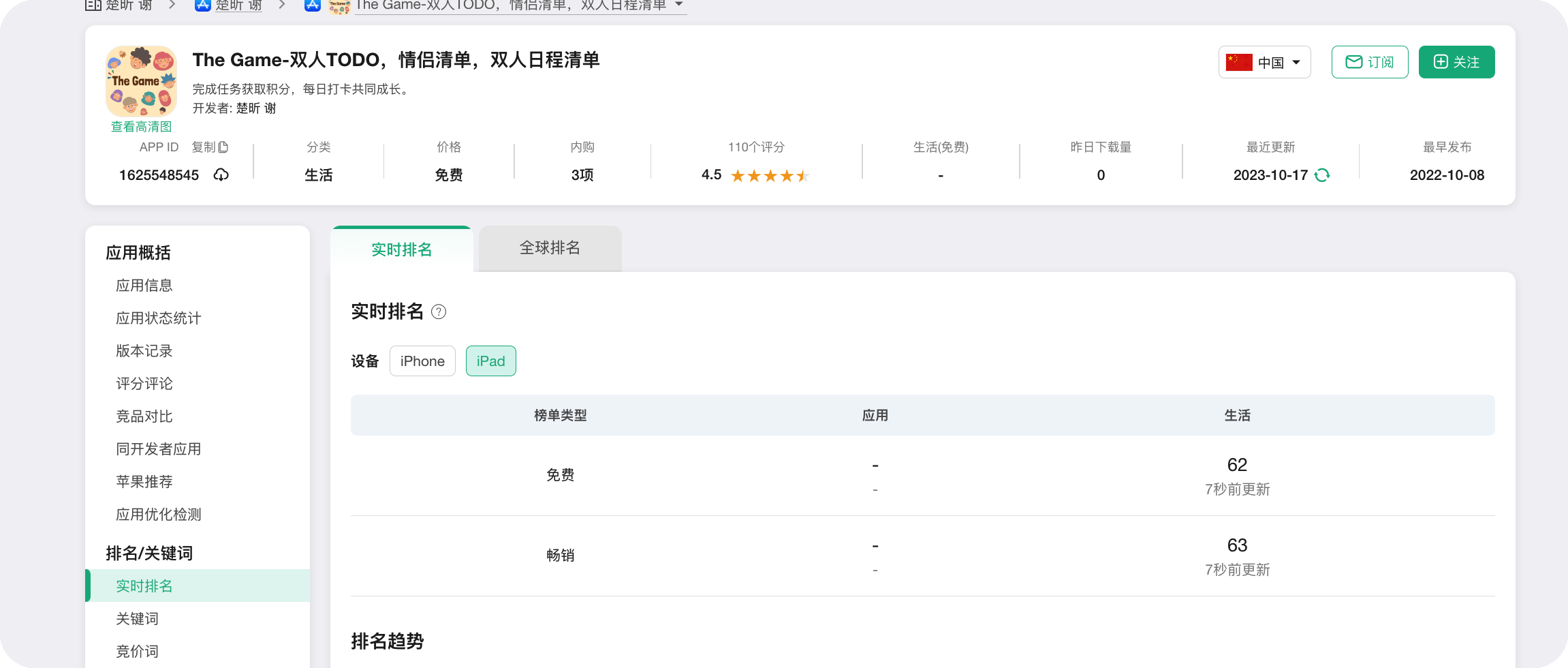
Task: Switch to the 实时排名 tab
Action: pyautogui.click(x=401, y=249)
